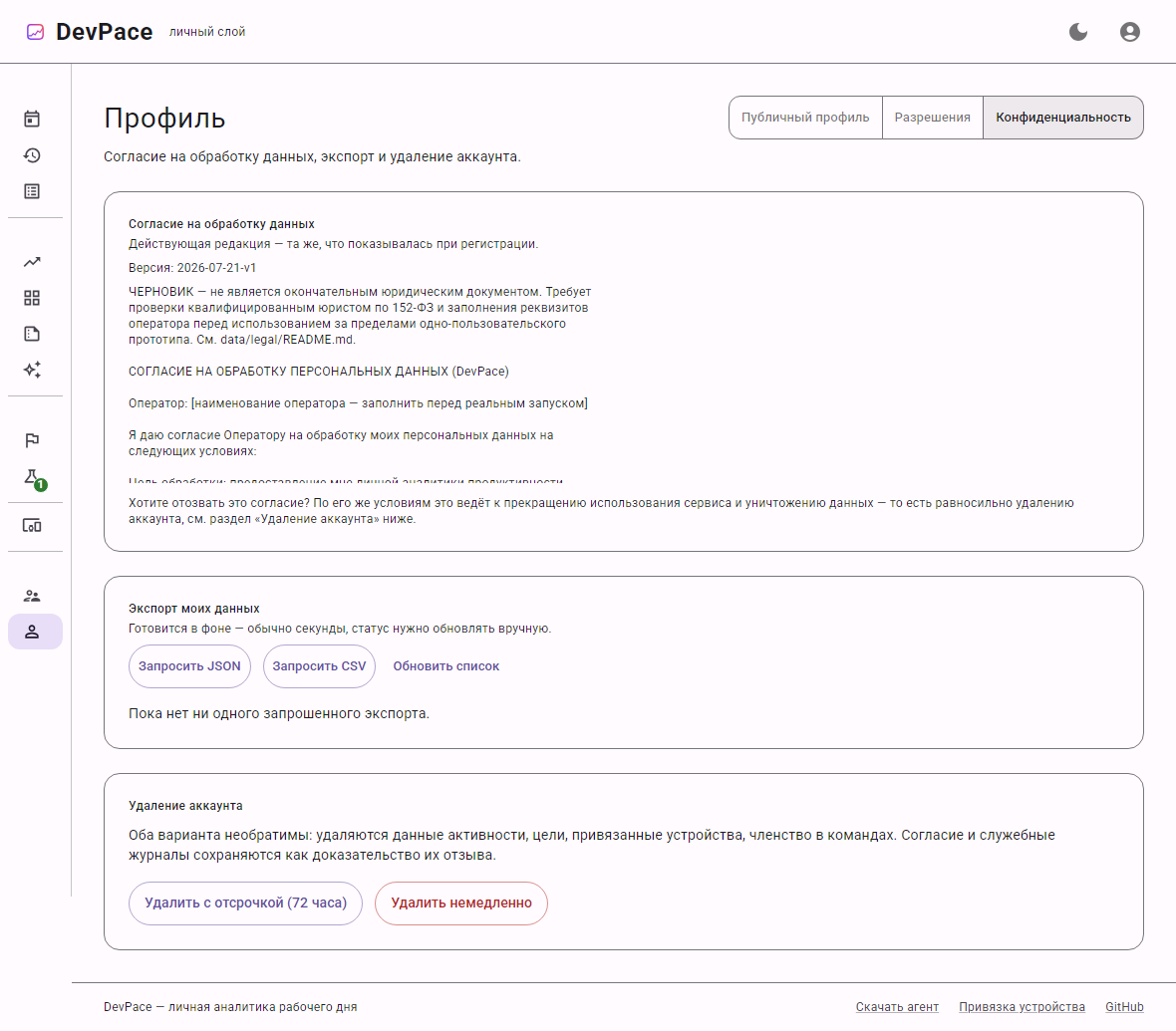Click the Согласие на обработку данных heading

[x=221, y=223]
